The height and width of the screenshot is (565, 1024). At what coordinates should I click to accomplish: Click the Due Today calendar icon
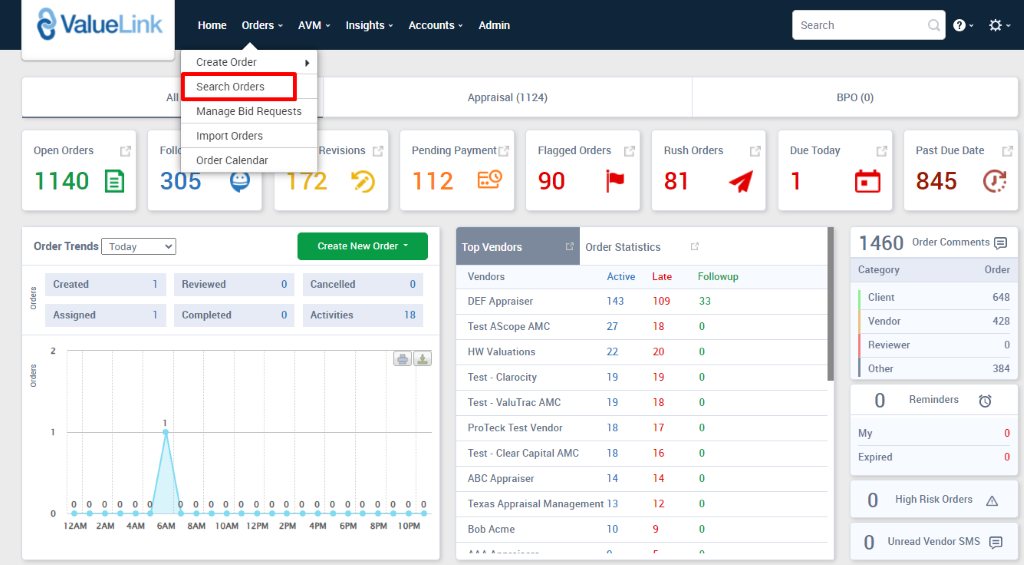[867, 181]
